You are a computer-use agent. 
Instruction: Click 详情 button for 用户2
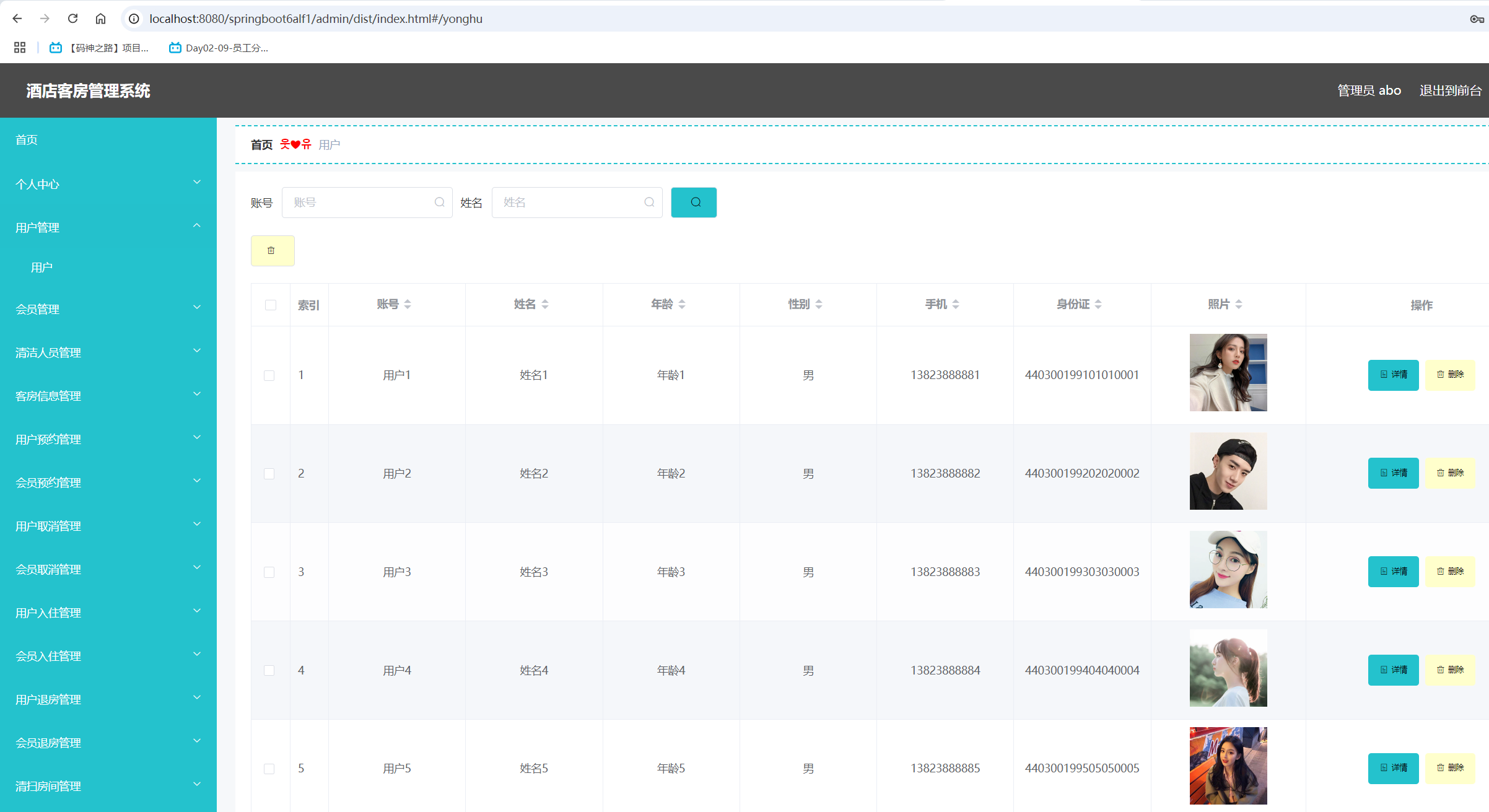click(x=1393, y=473)
